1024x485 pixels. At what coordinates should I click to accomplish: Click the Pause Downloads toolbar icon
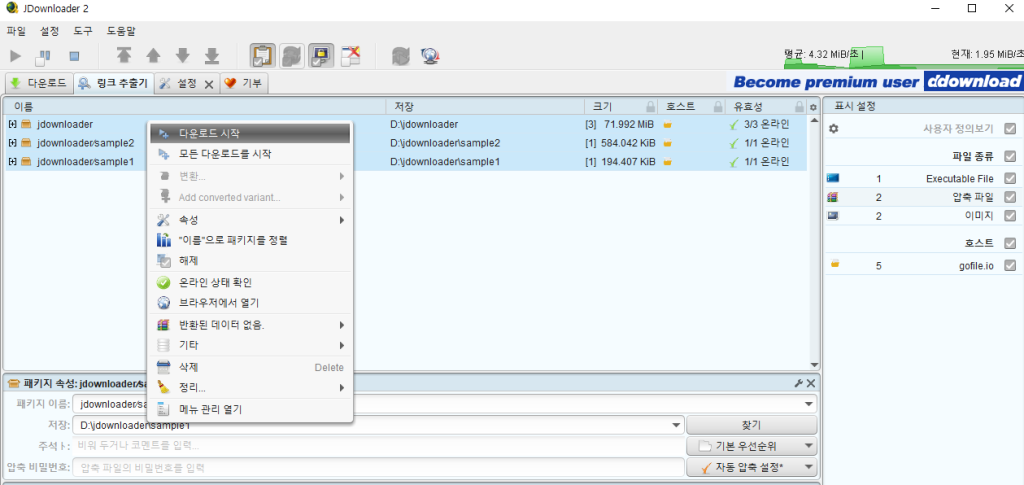tap(44, 56)
